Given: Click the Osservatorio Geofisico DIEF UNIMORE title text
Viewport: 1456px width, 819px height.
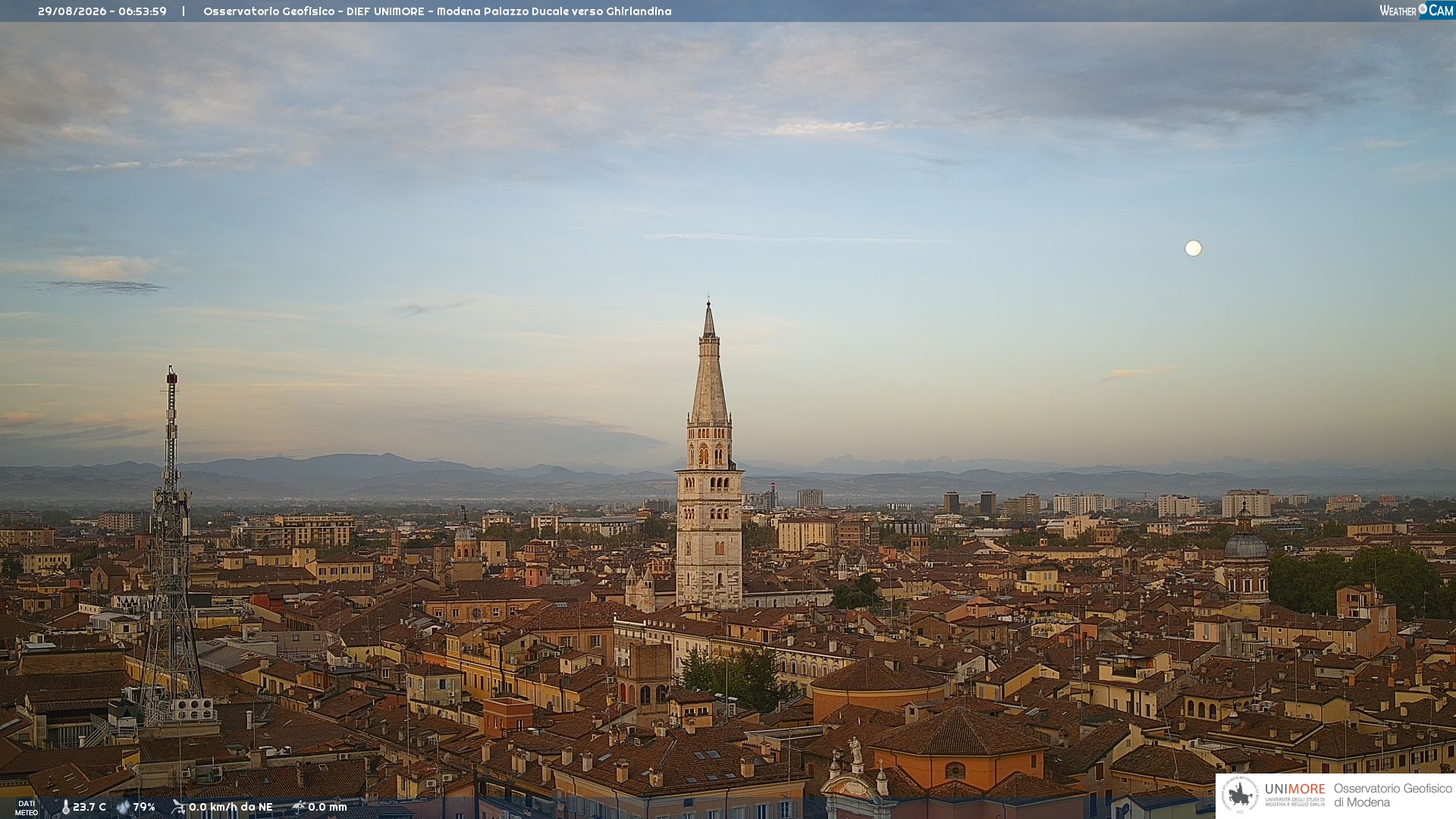Looking at the screenshot, I should (438, 11).
